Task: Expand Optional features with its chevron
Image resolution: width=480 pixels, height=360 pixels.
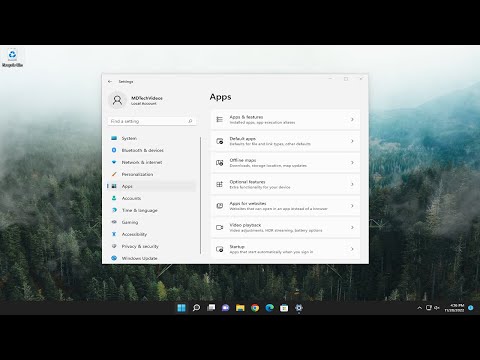Action: click(x=352, y=184)
